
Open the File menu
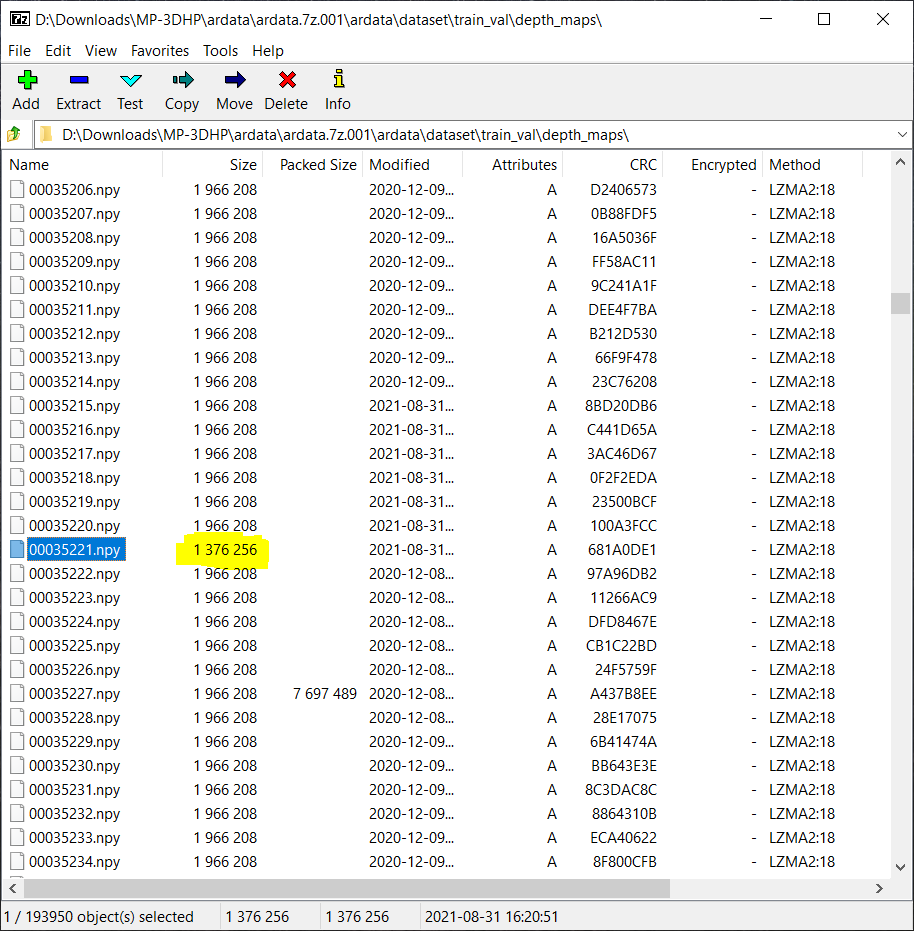[19, 51]
